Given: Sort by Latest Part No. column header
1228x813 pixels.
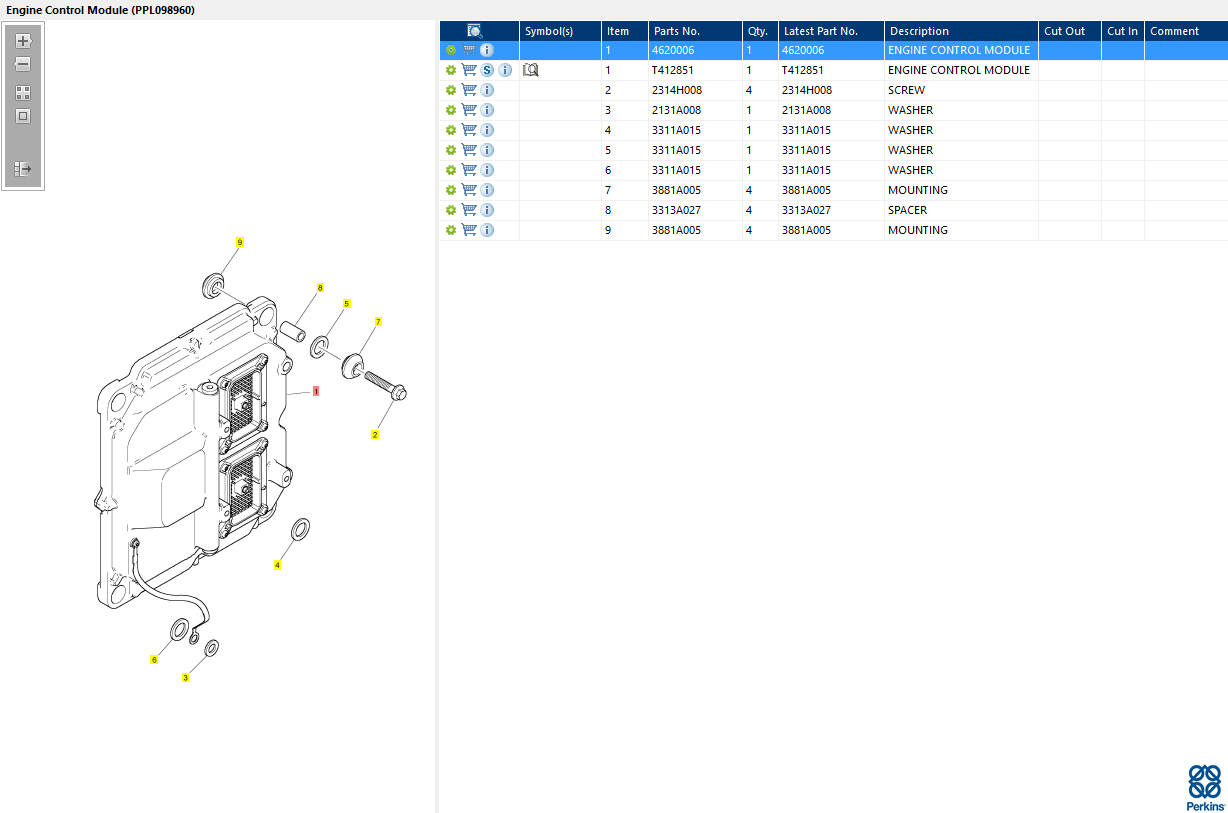Looking at the screenshot, I should [831, 31].
